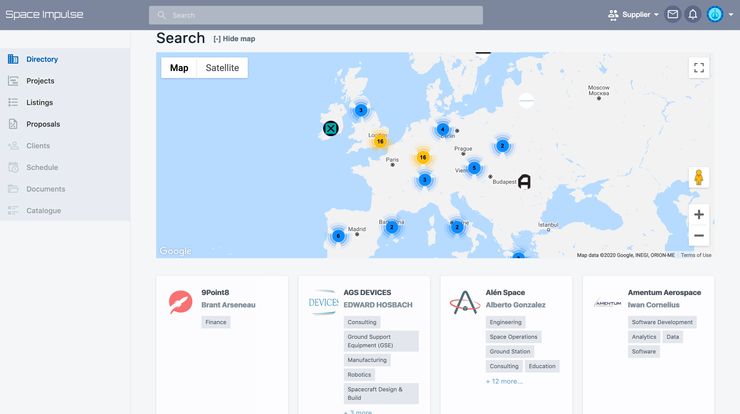Click the cluster marker 4 near Berlin
This screenshot has width=740, height=414.
pyautogui.click(x=443, y=129)
